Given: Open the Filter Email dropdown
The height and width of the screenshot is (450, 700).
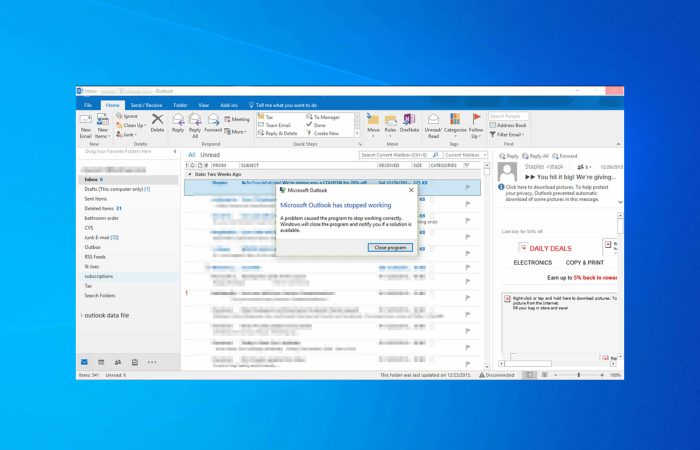Looking at the screenshot, I should [x=507, y=134].
